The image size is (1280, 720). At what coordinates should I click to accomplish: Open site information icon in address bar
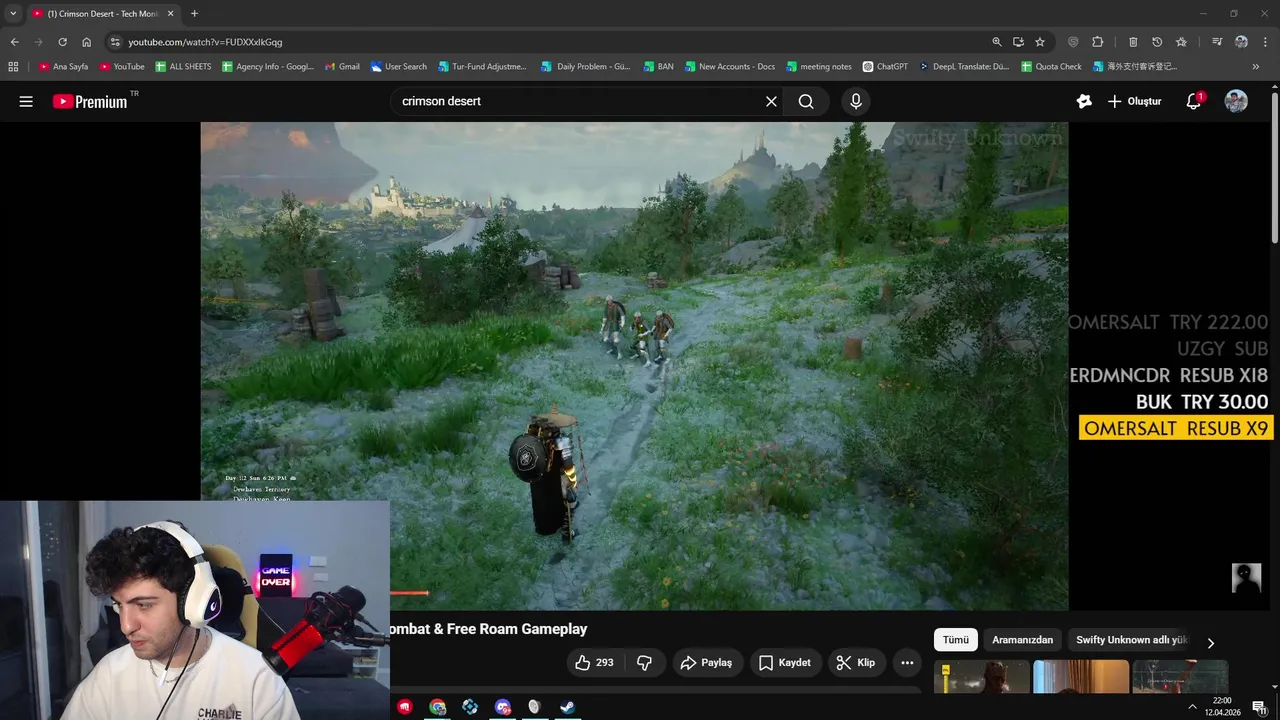[115, 42]
